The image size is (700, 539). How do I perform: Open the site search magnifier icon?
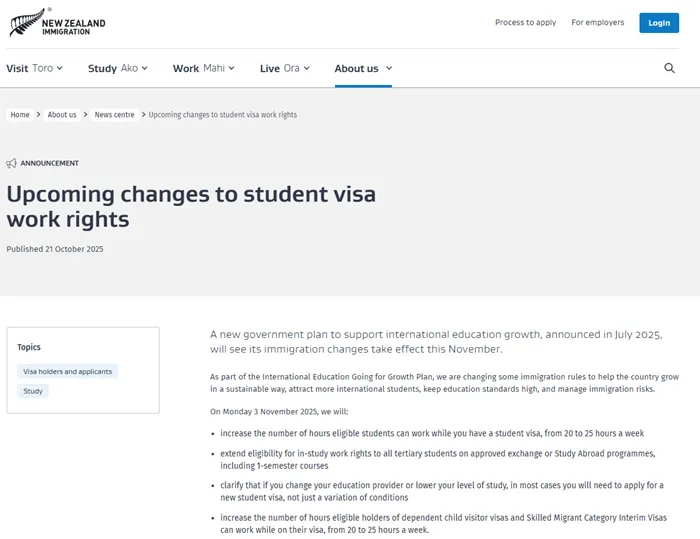pos(669,68)
